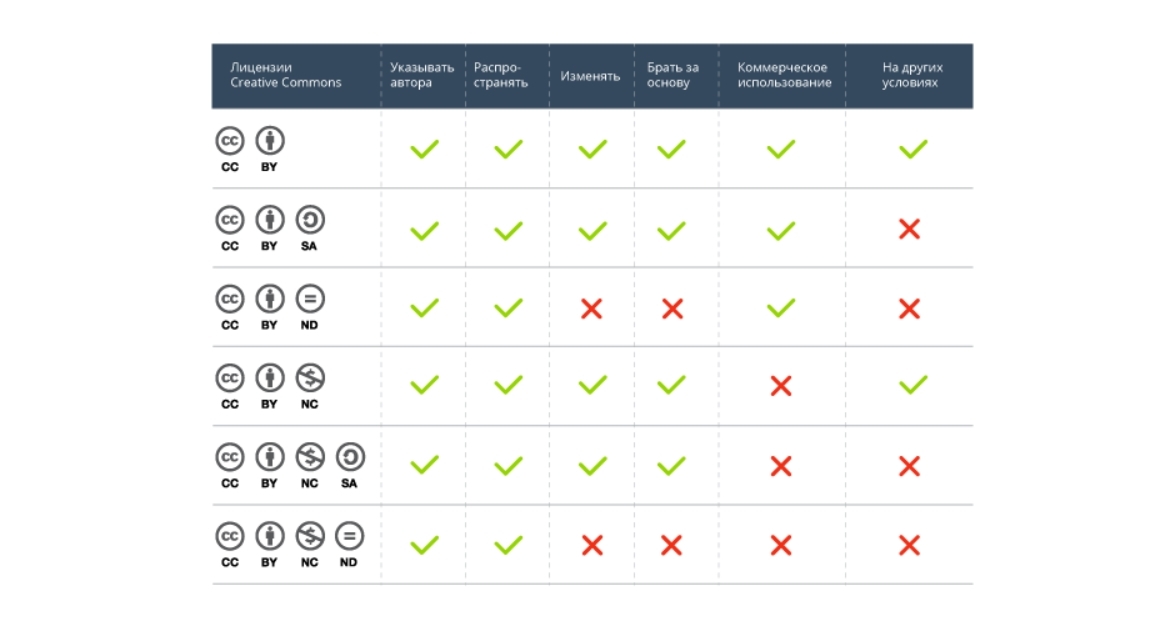Click the ND icon in the CC BY NC ND row
This screenshot has width=1175, height=644.
[x=349, y=537]
